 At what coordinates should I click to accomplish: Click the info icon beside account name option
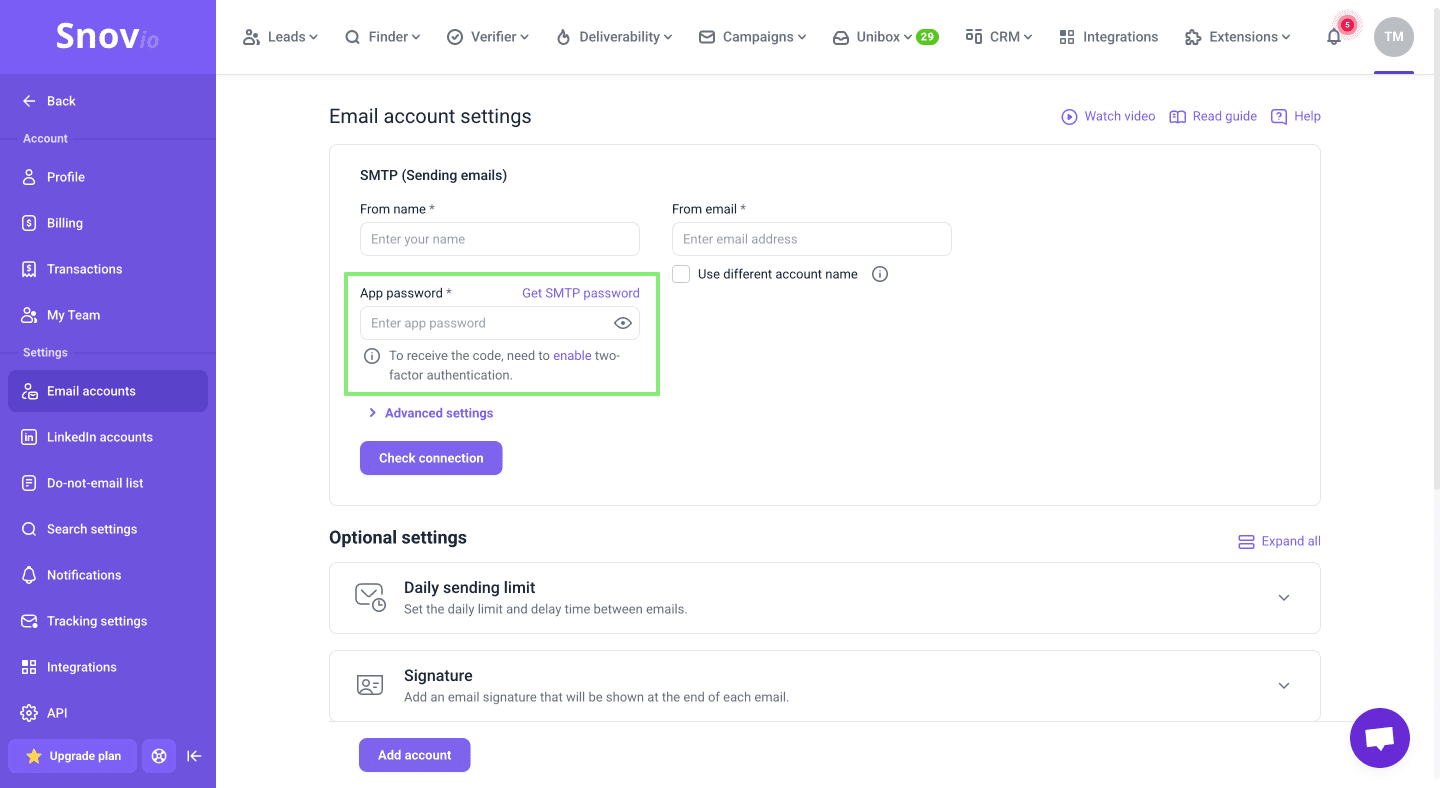(x=880, y=274)
